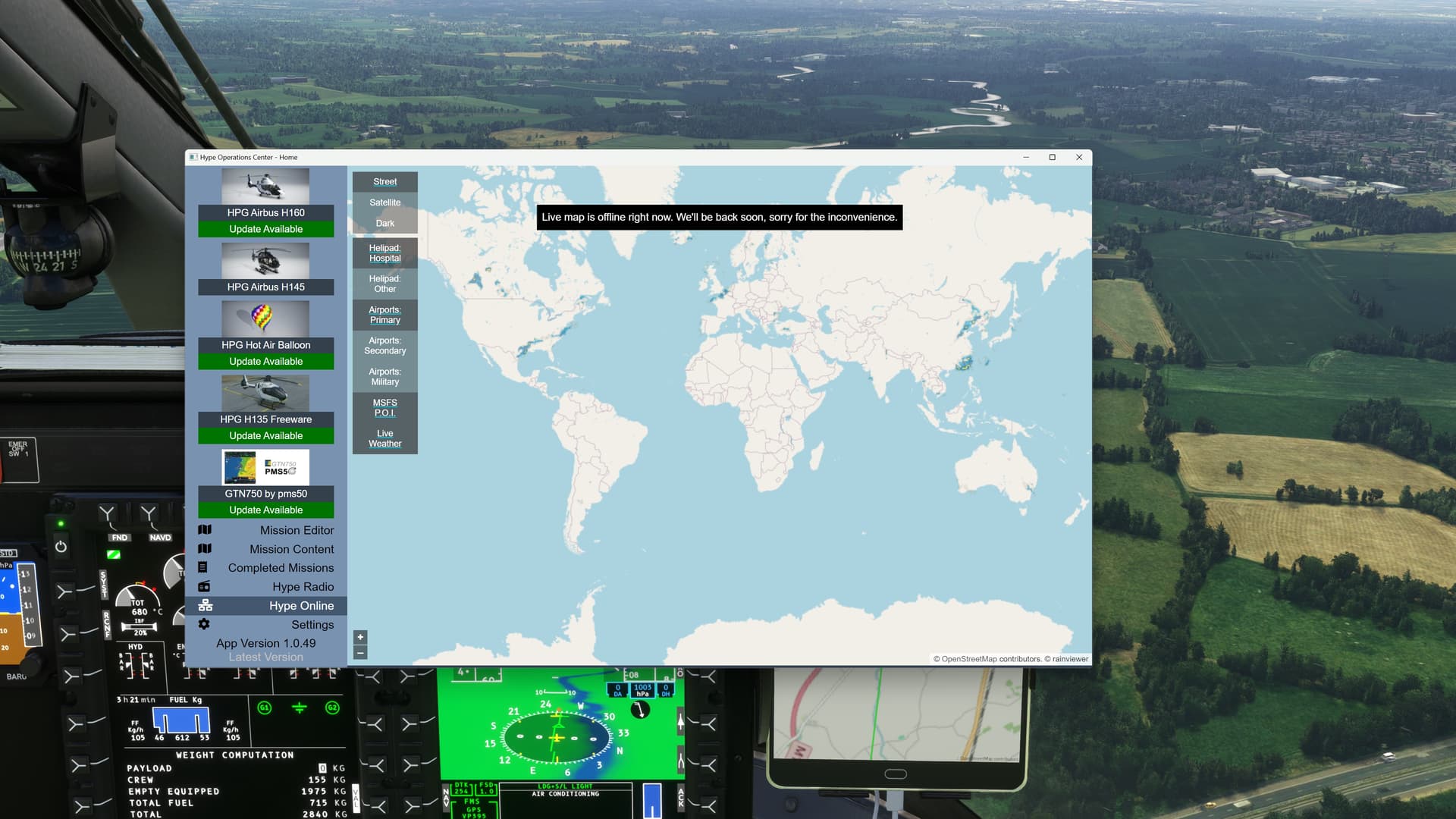Enable the Airports: Military layer

point(384,376)
